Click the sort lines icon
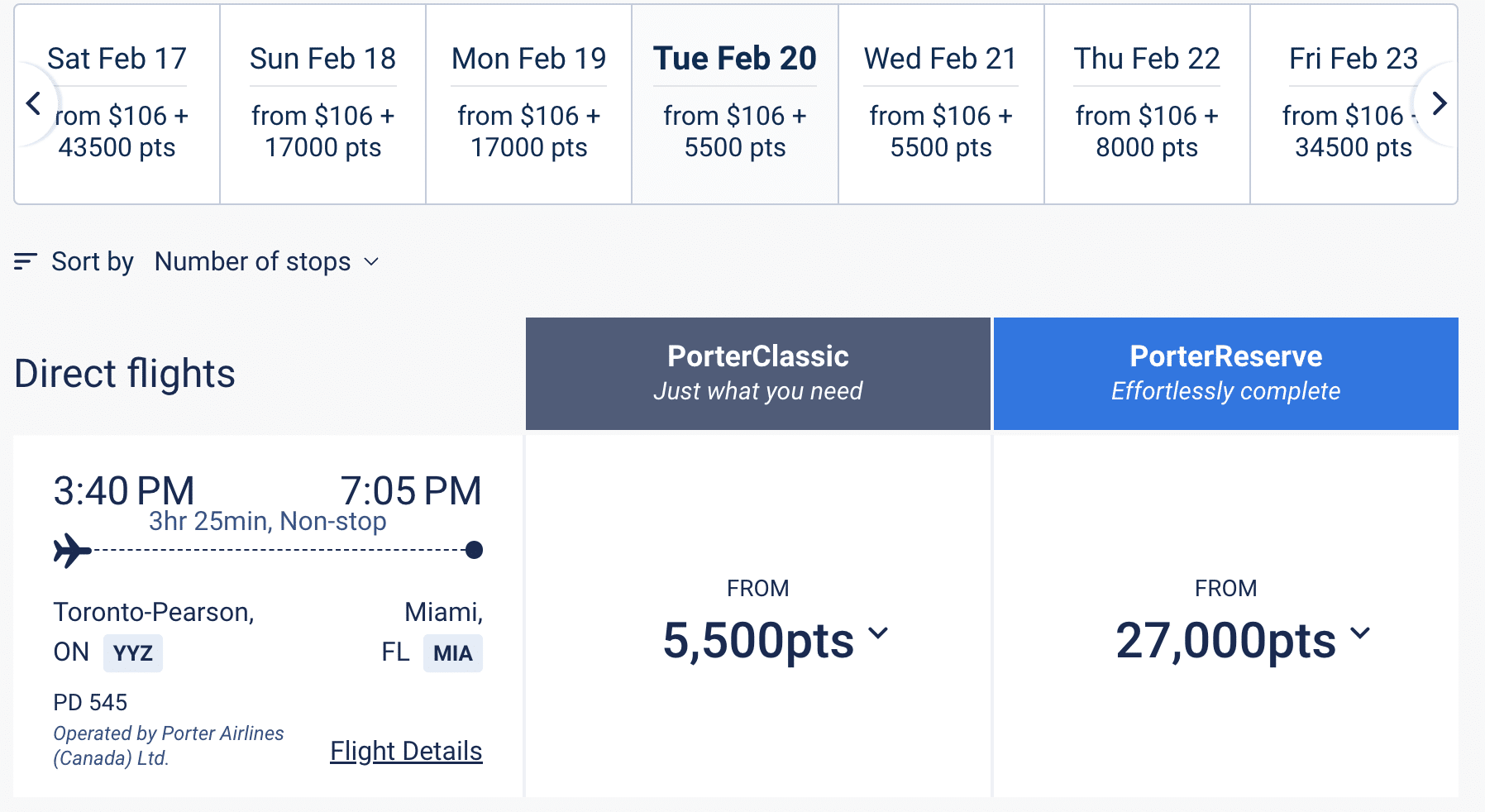This screenshot has width=1485, height=812. [x=26, y=261]
